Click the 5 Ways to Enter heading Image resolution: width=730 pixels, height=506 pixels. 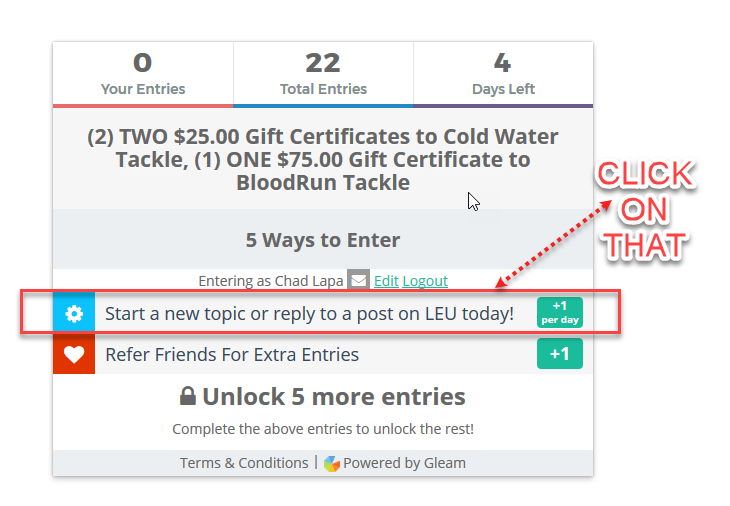pyautogui.click(x=323, y=240)
